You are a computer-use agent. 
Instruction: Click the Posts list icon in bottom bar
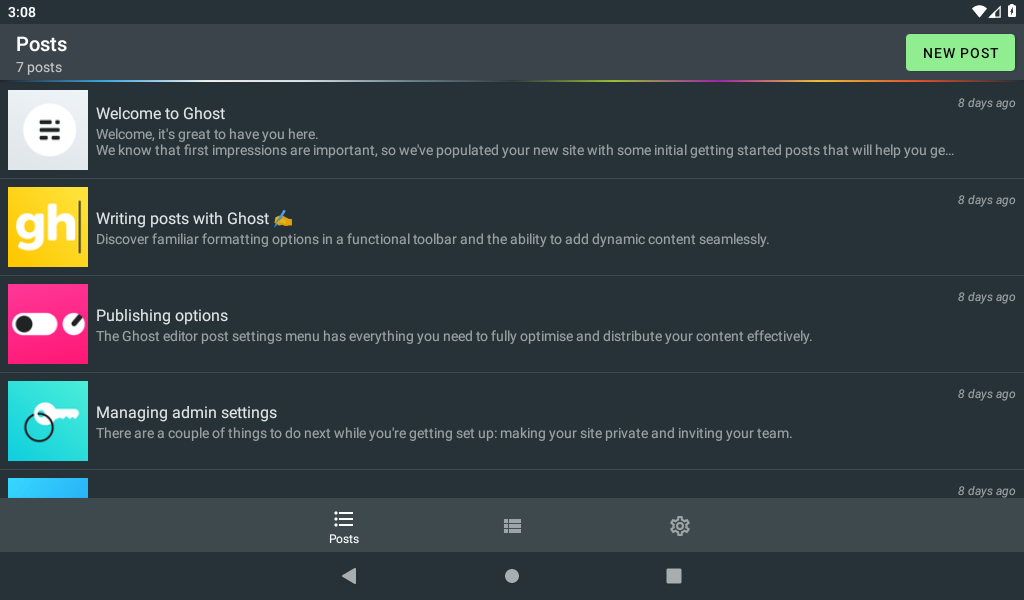click(x=344, y=519)
